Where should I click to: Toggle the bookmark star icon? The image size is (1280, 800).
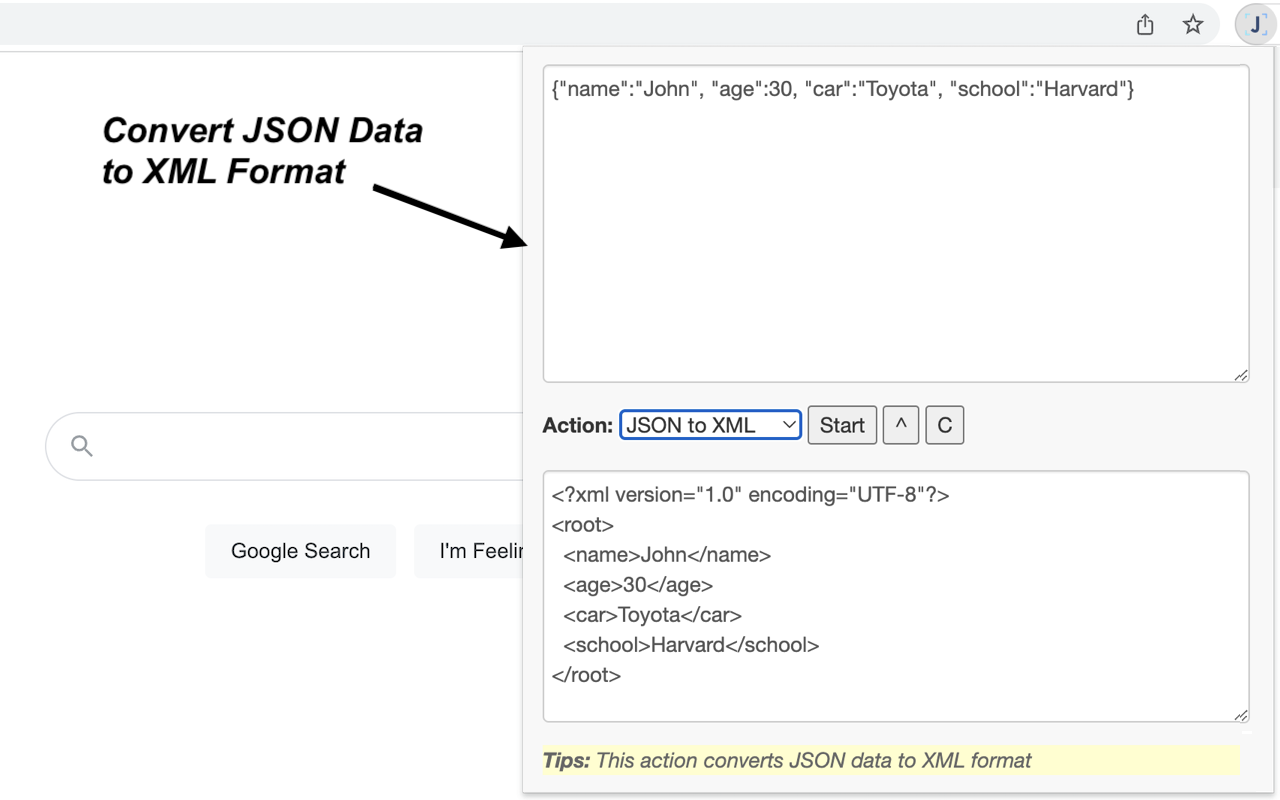(1193, 24)
